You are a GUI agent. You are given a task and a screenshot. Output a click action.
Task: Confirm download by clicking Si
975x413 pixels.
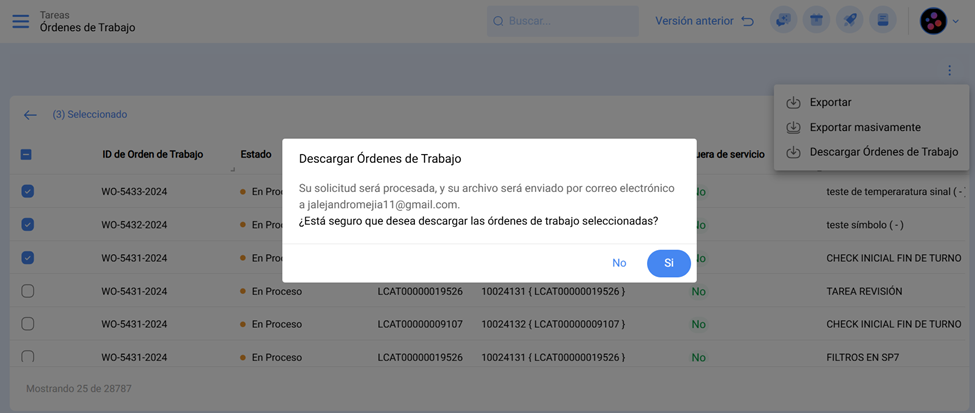(669, 263)
